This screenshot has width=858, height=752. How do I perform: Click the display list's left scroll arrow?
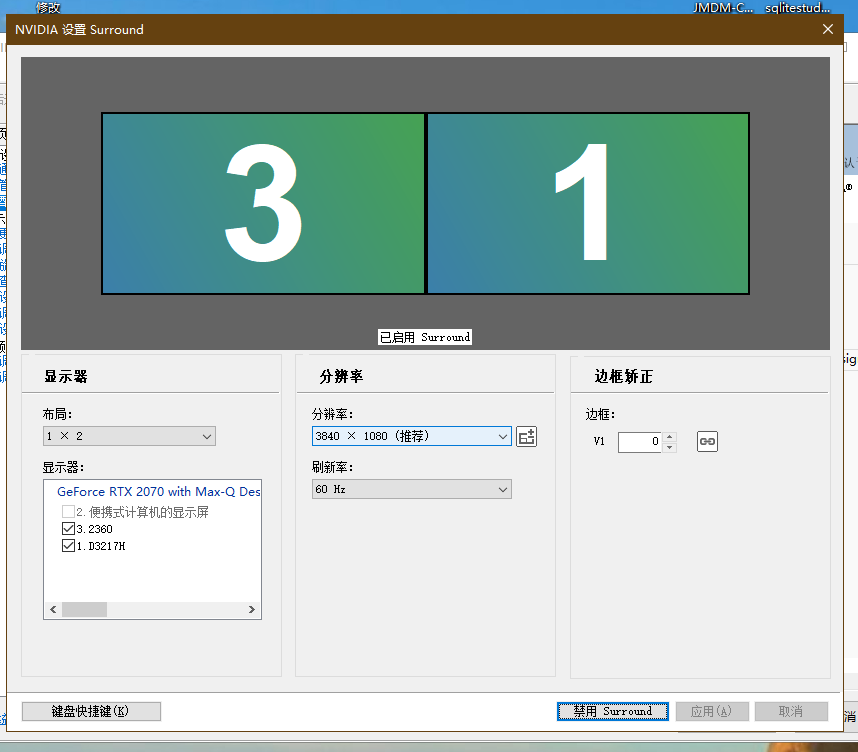tap(52, 609)
